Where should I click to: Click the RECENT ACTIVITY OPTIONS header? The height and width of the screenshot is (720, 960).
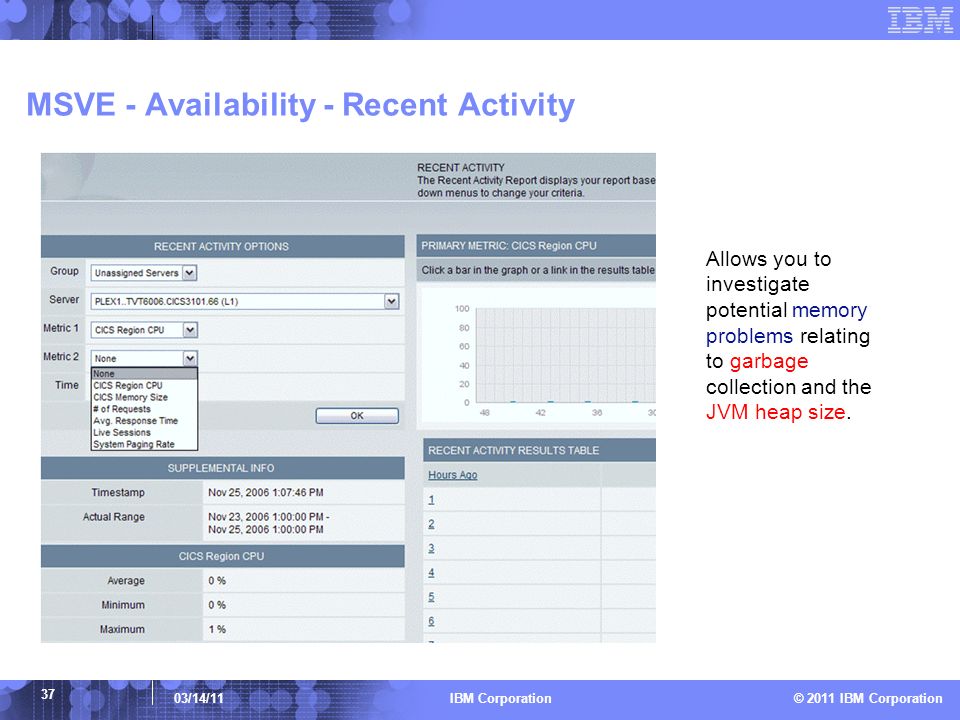223,247
